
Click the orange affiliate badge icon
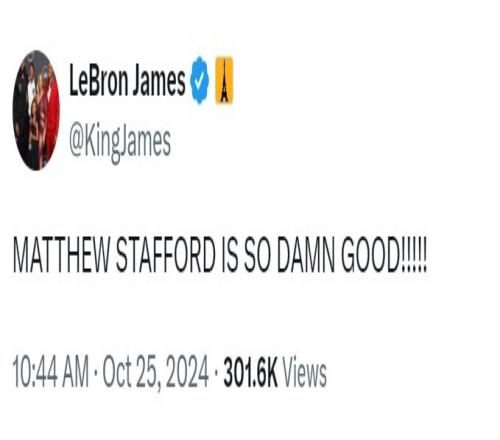(x=224, y=80)
